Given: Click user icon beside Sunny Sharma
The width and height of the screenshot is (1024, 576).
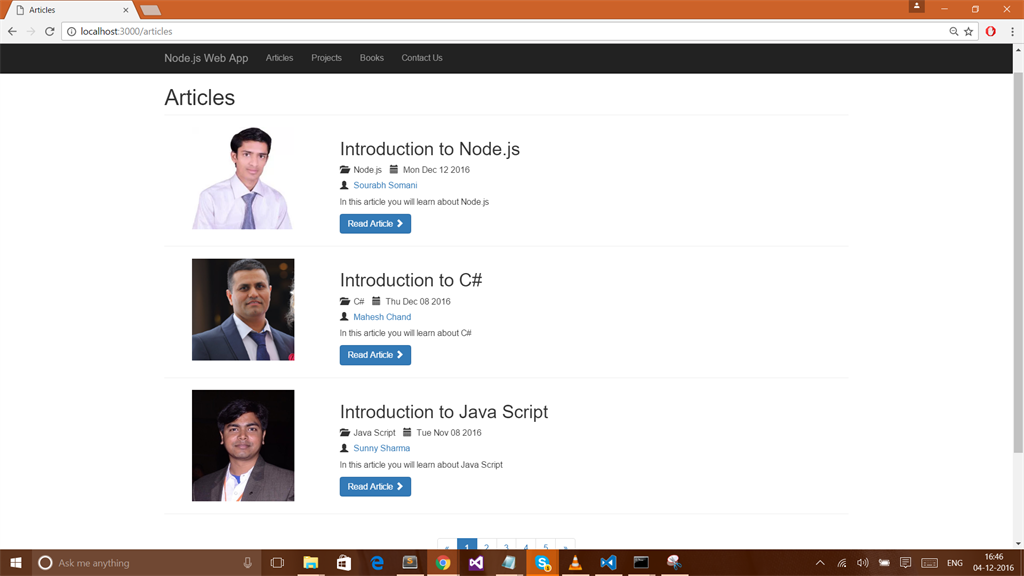Looking at the screenshot, I should (x=344, y=449).
